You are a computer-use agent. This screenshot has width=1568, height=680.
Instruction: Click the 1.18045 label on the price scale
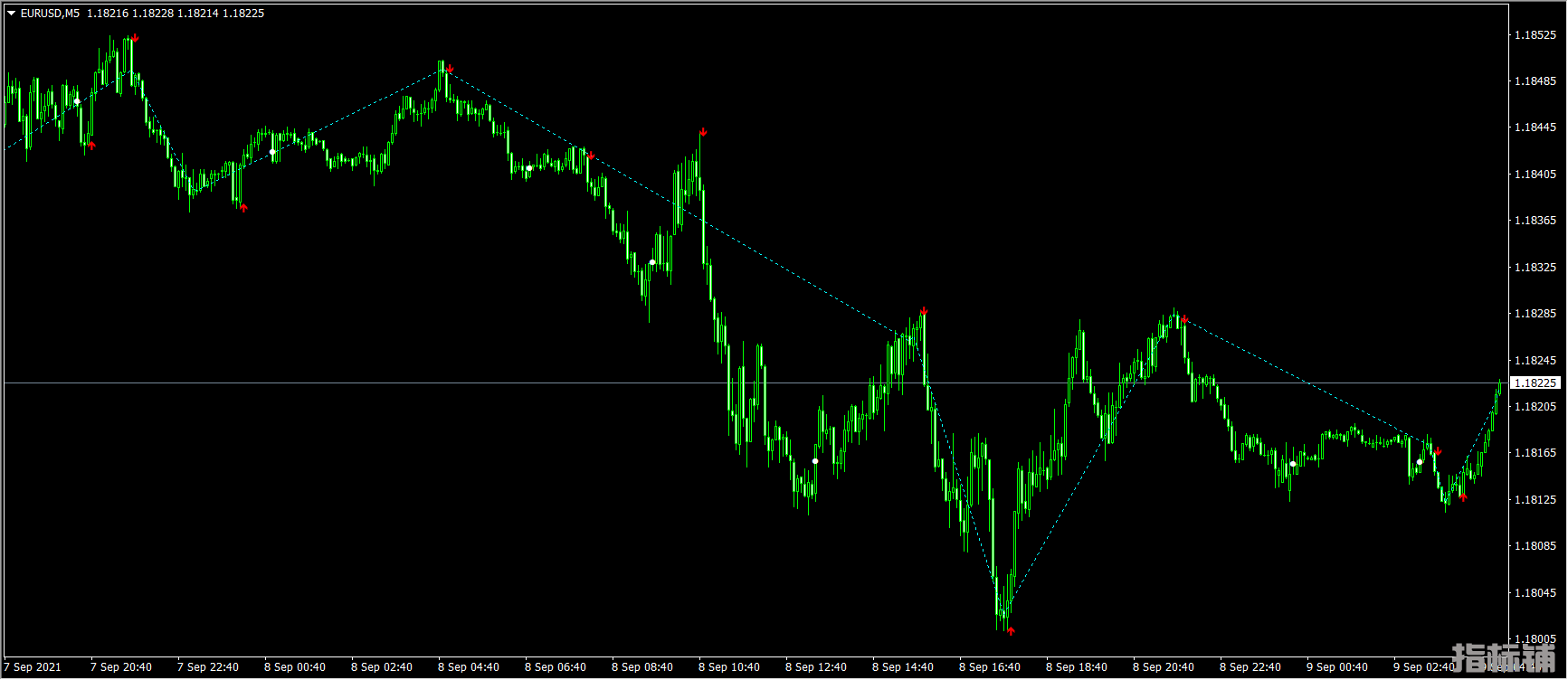(x=1535, y=593)
